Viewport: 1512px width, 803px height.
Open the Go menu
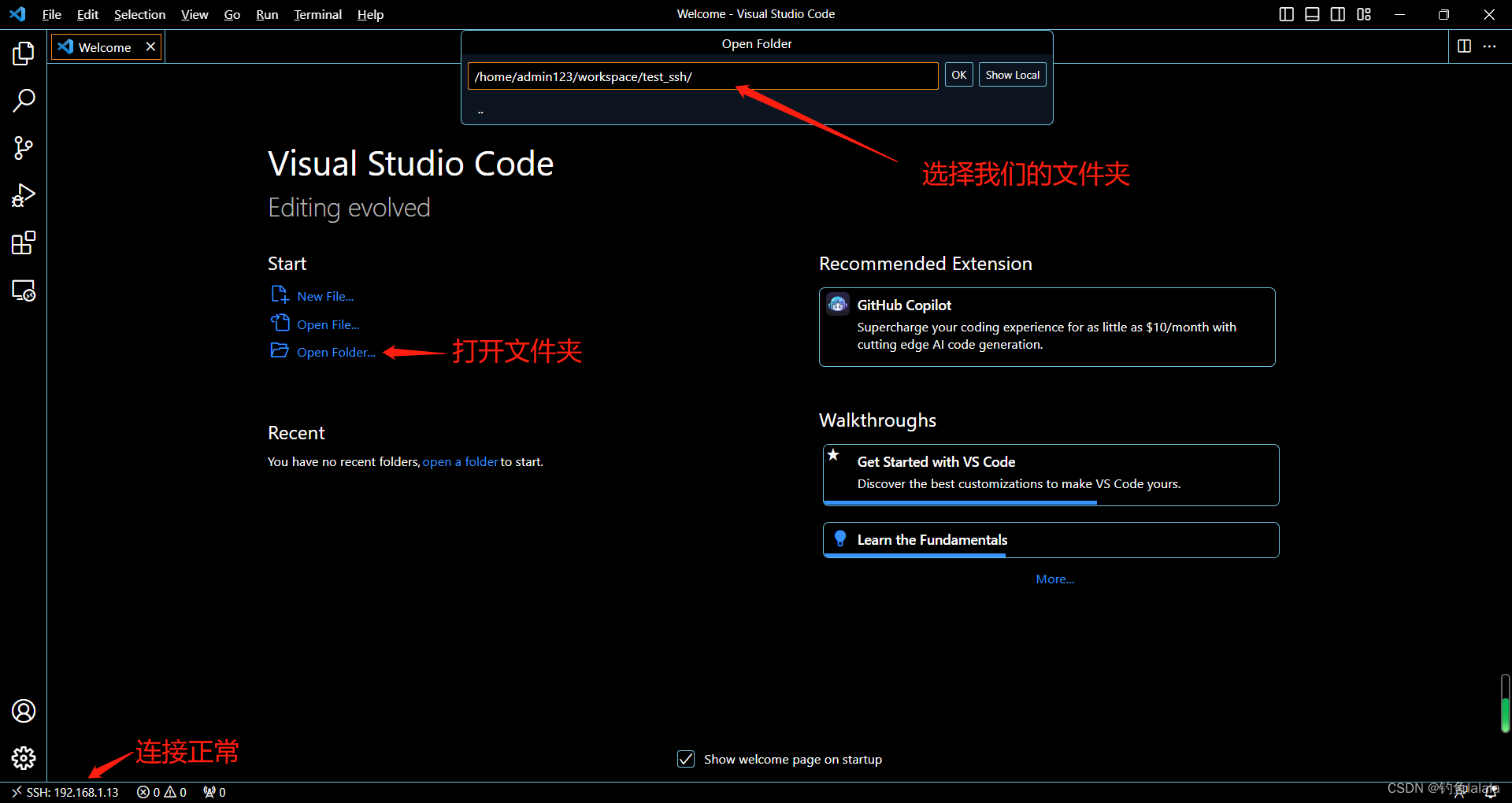click(232, 14)
